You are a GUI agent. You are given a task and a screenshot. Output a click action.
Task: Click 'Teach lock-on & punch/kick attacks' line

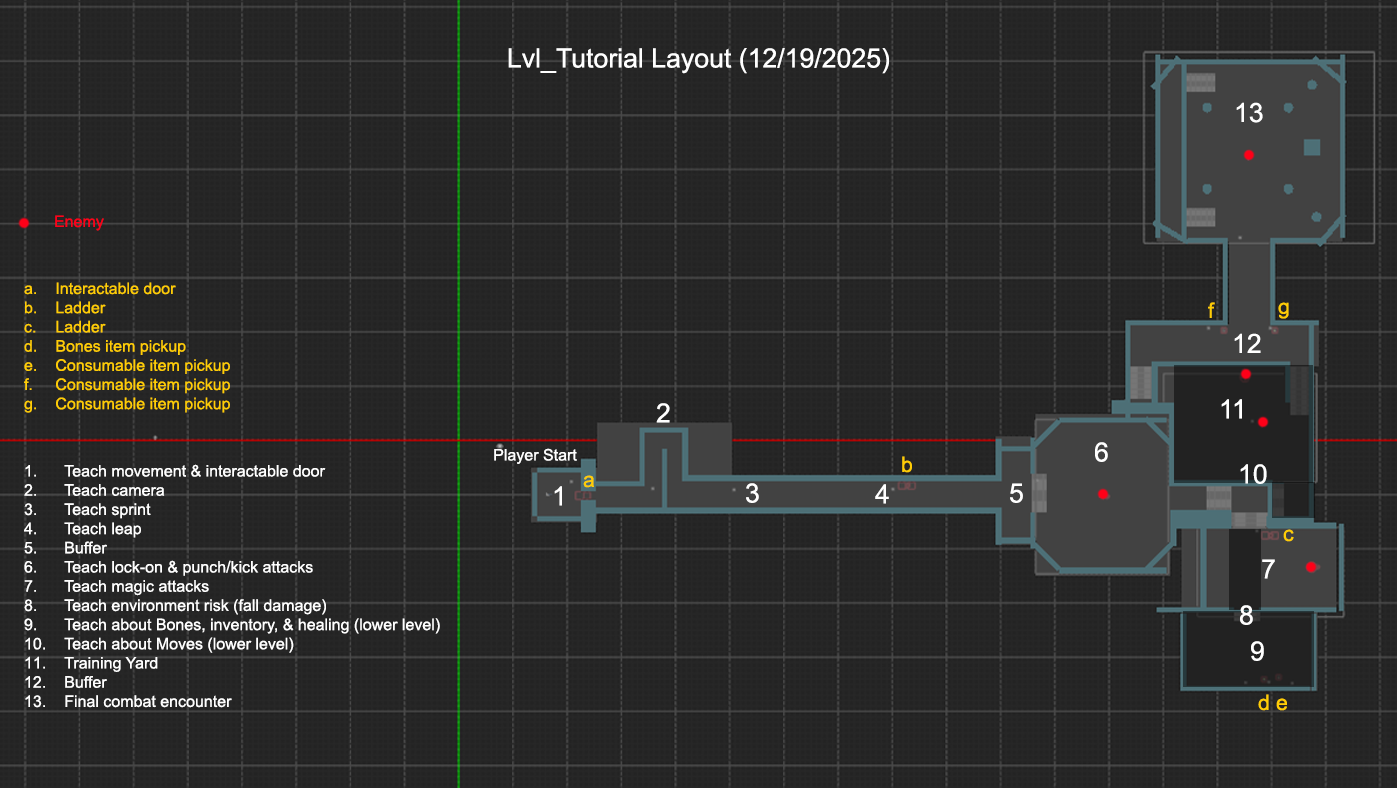pos(169,567)
